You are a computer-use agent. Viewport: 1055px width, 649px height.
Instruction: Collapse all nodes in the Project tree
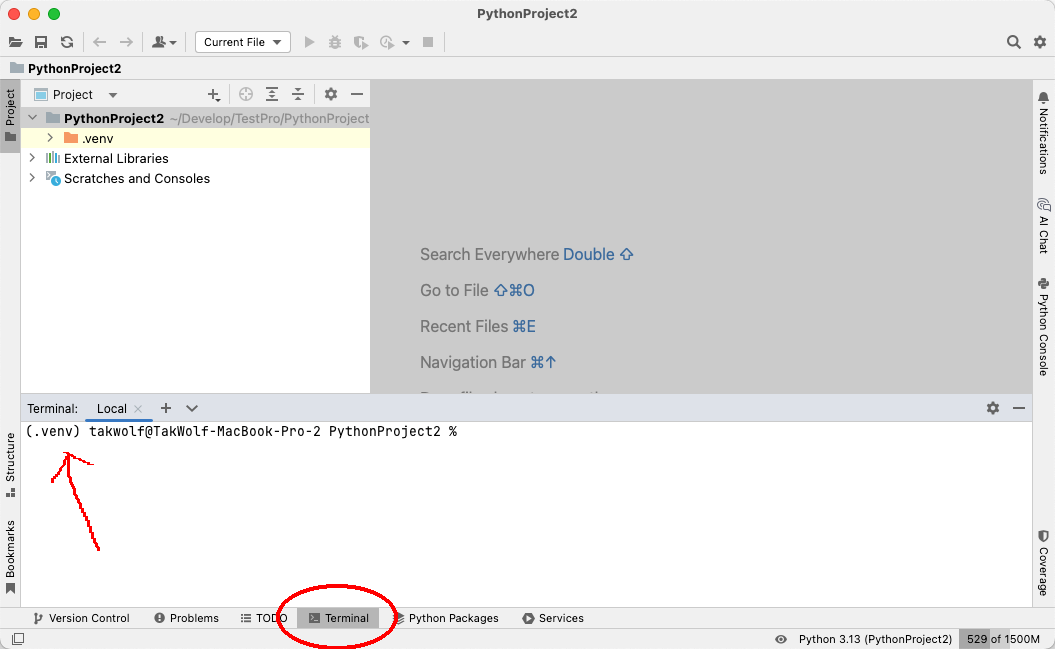[298, 95]
